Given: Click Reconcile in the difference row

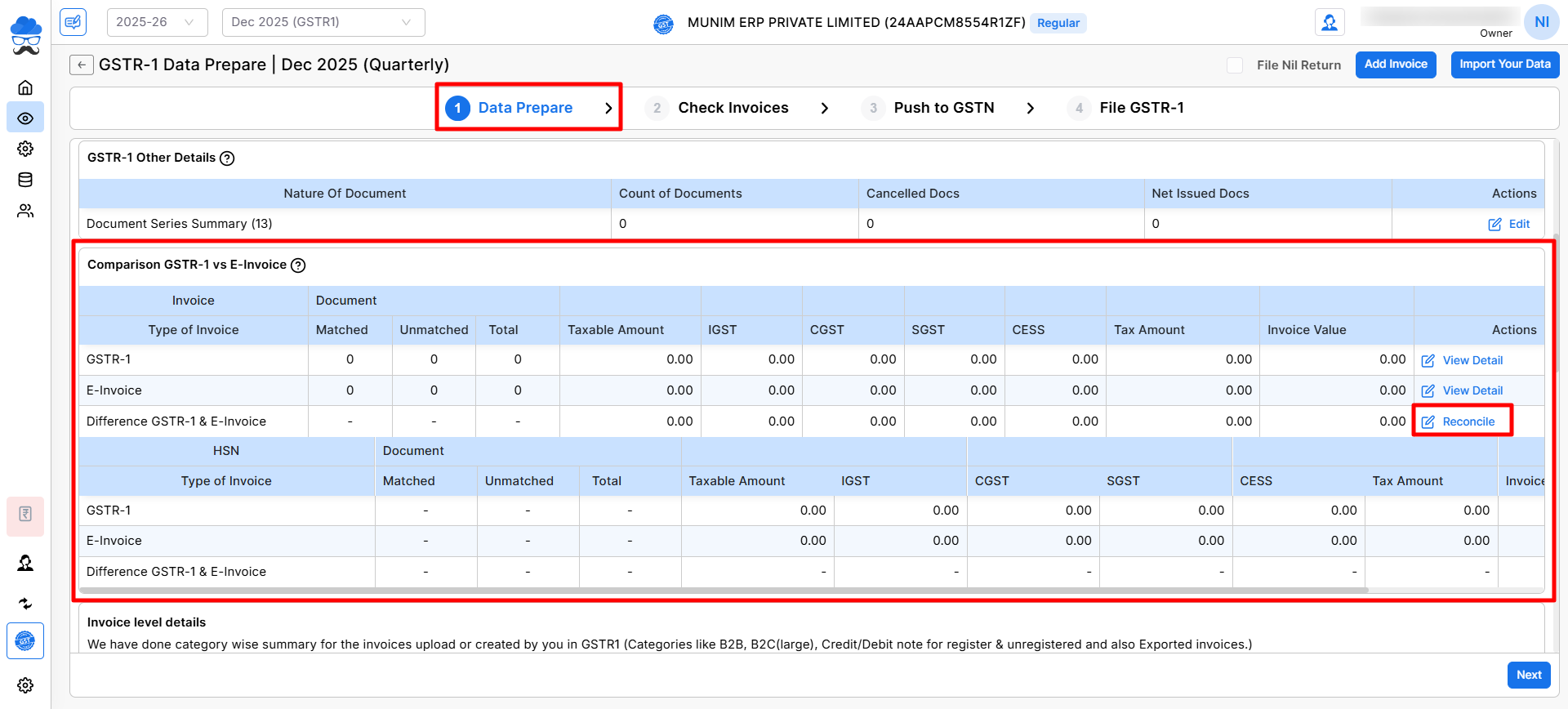Looking at the screenshot, I should (1468, 421).
